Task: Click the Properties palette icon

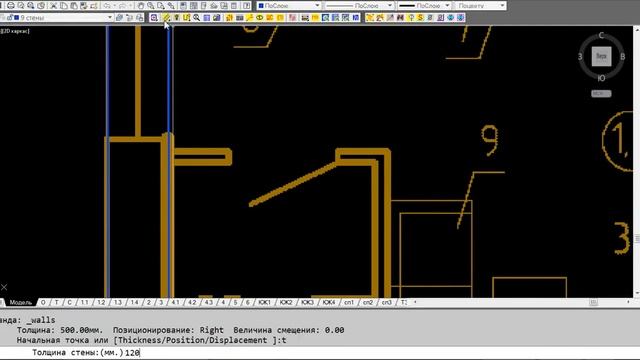Action: pos(183,6)
